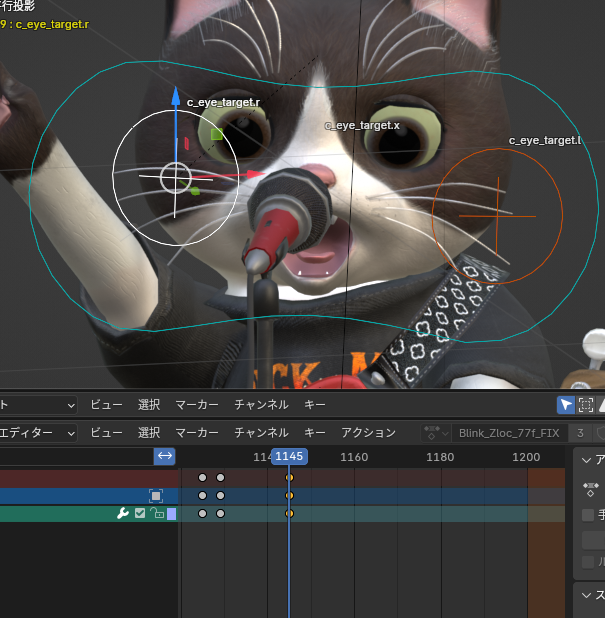The height and width of the screenshot is (618, 605).
Task: Toggle the checkbox beside 手 in side panel
Action: click(588, 515)
